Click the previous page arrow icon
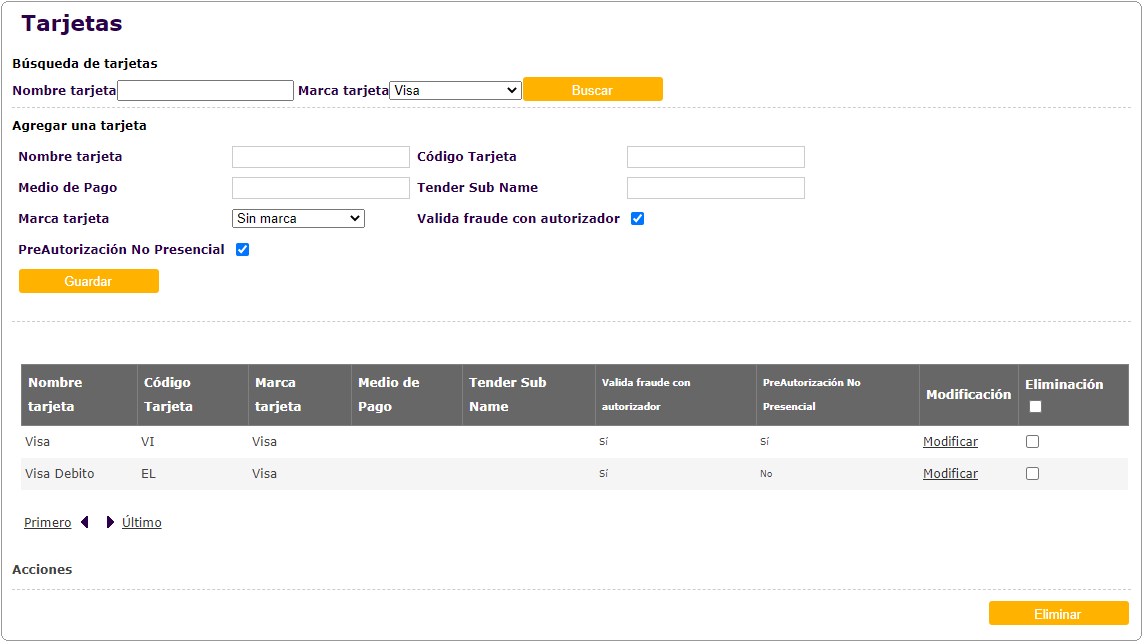 86,522
